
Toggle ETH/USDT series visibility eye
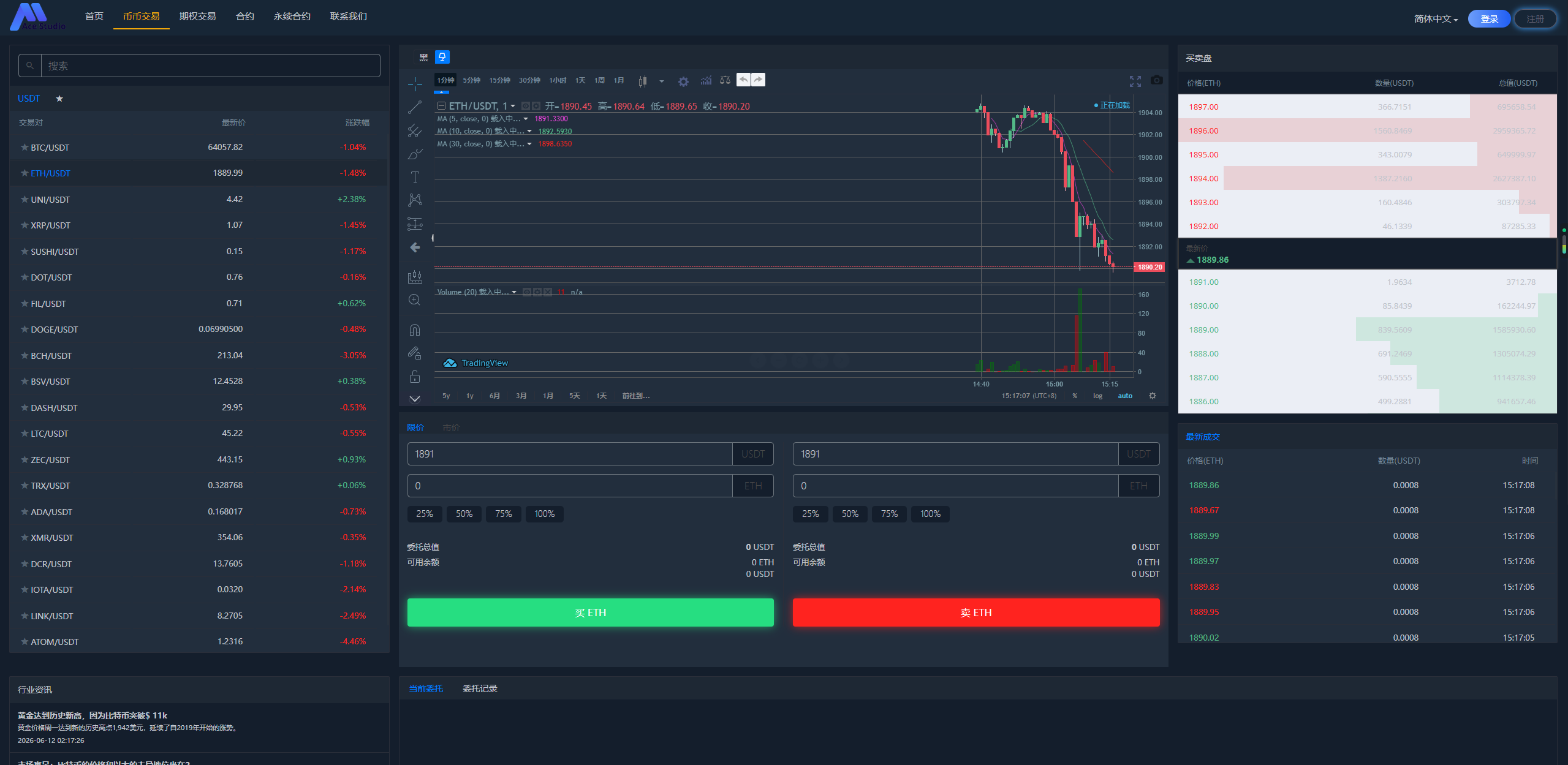(x=525, y=106)
